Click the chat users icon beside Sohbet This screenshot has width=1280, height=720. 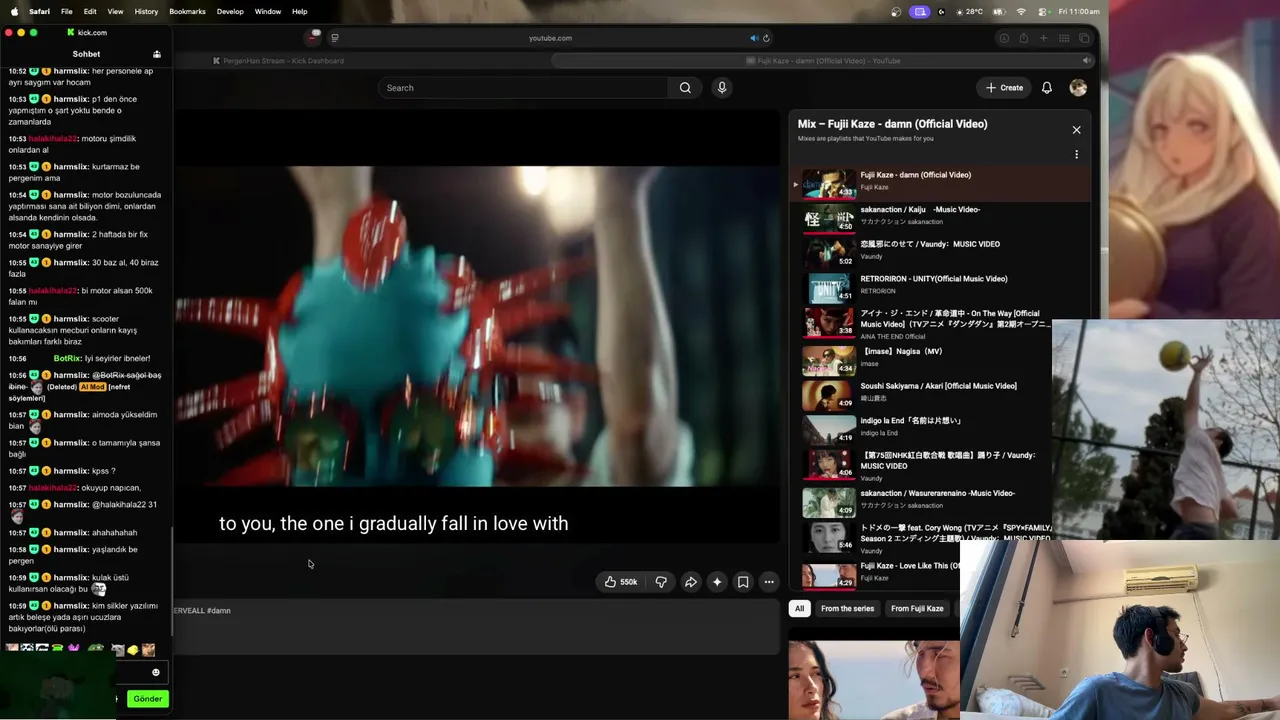(156, 54)
